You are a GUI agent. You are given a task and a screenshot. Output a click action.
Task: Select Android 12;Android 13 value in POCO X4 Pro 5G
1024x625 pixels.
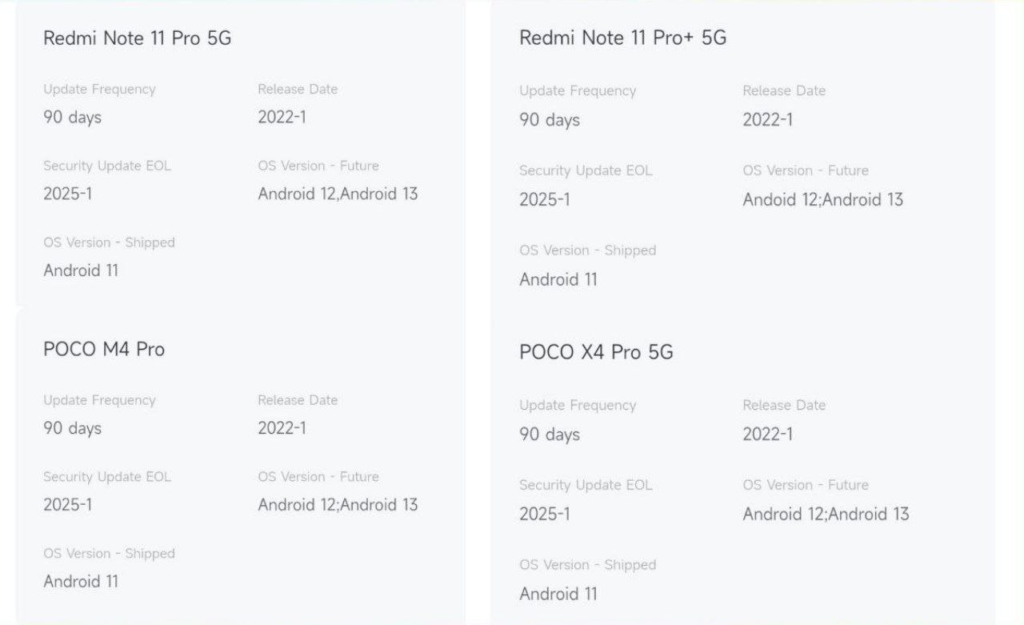point(825,514)
